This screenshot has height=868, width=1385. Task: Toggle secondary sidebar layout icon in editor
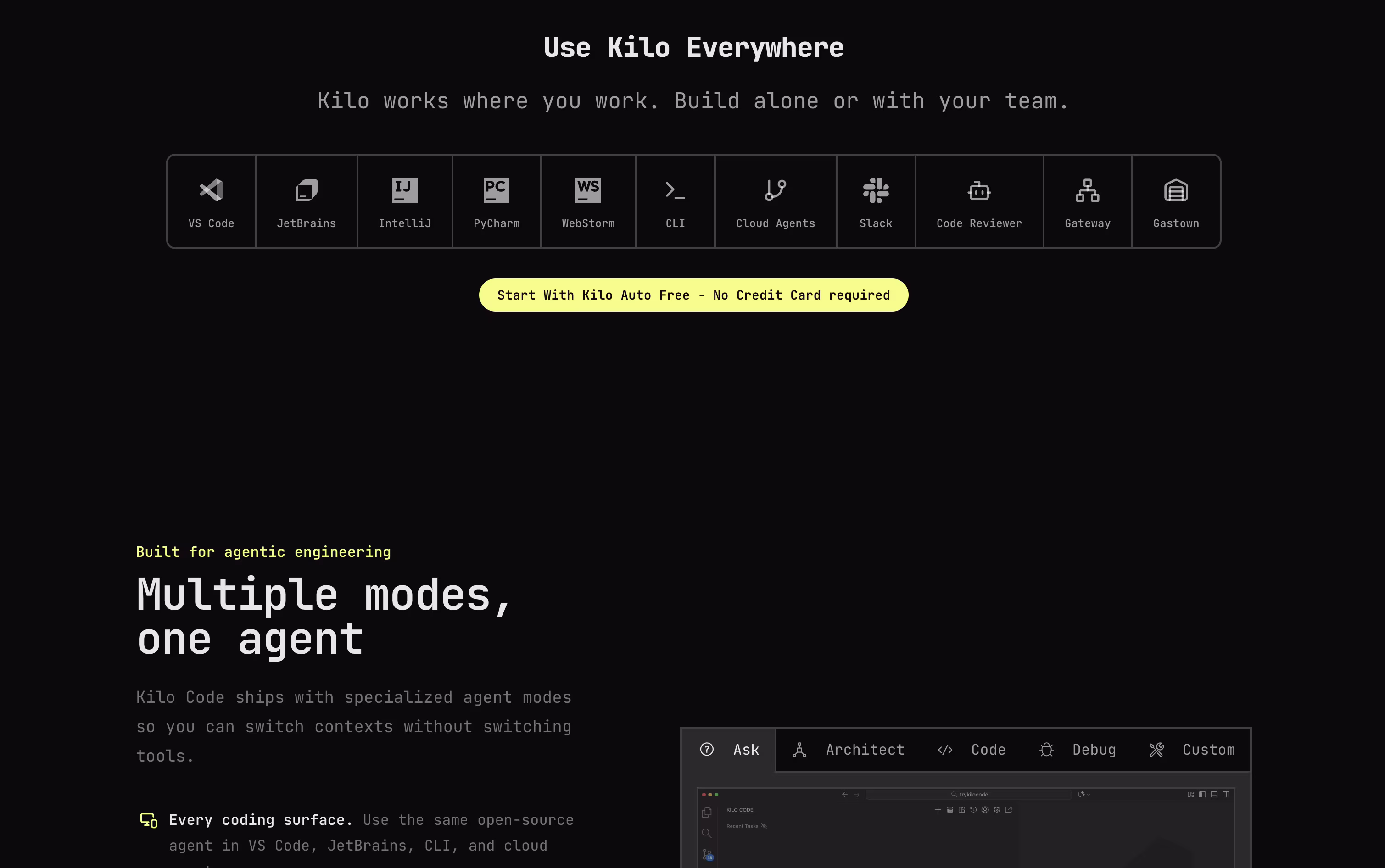click(1226, 795)
